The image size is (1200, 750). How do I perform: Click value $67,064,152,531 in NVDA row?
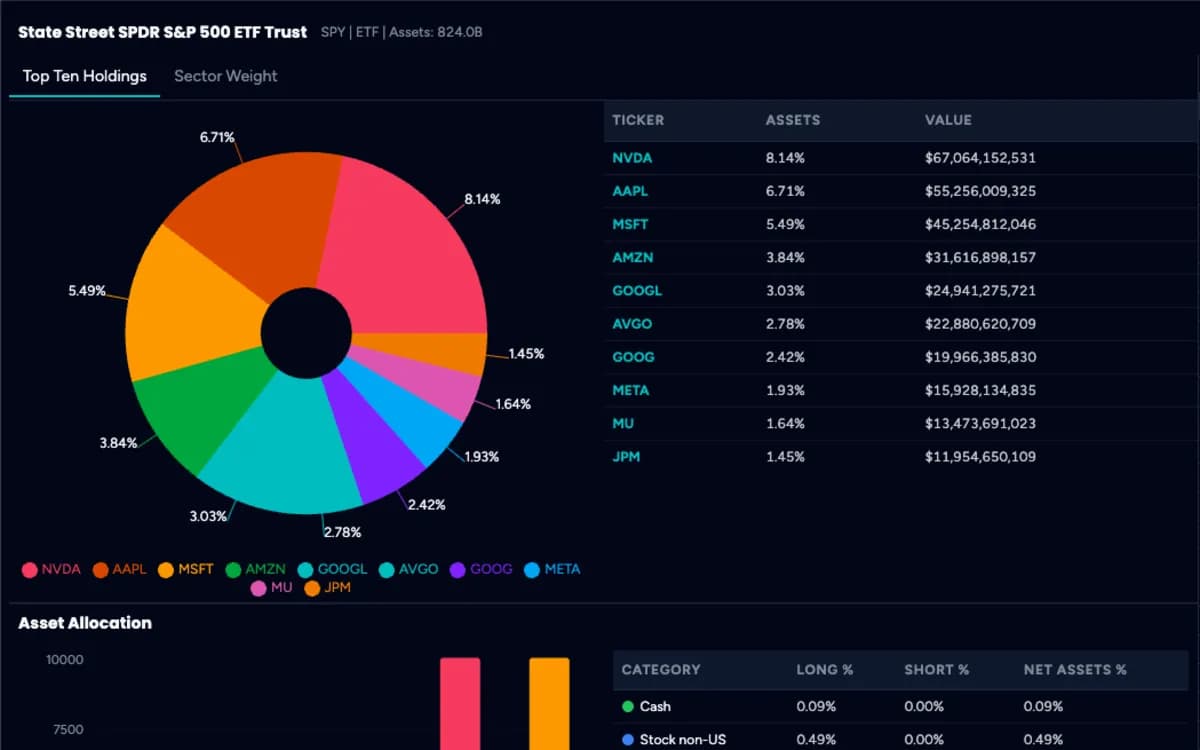(980, 158)
